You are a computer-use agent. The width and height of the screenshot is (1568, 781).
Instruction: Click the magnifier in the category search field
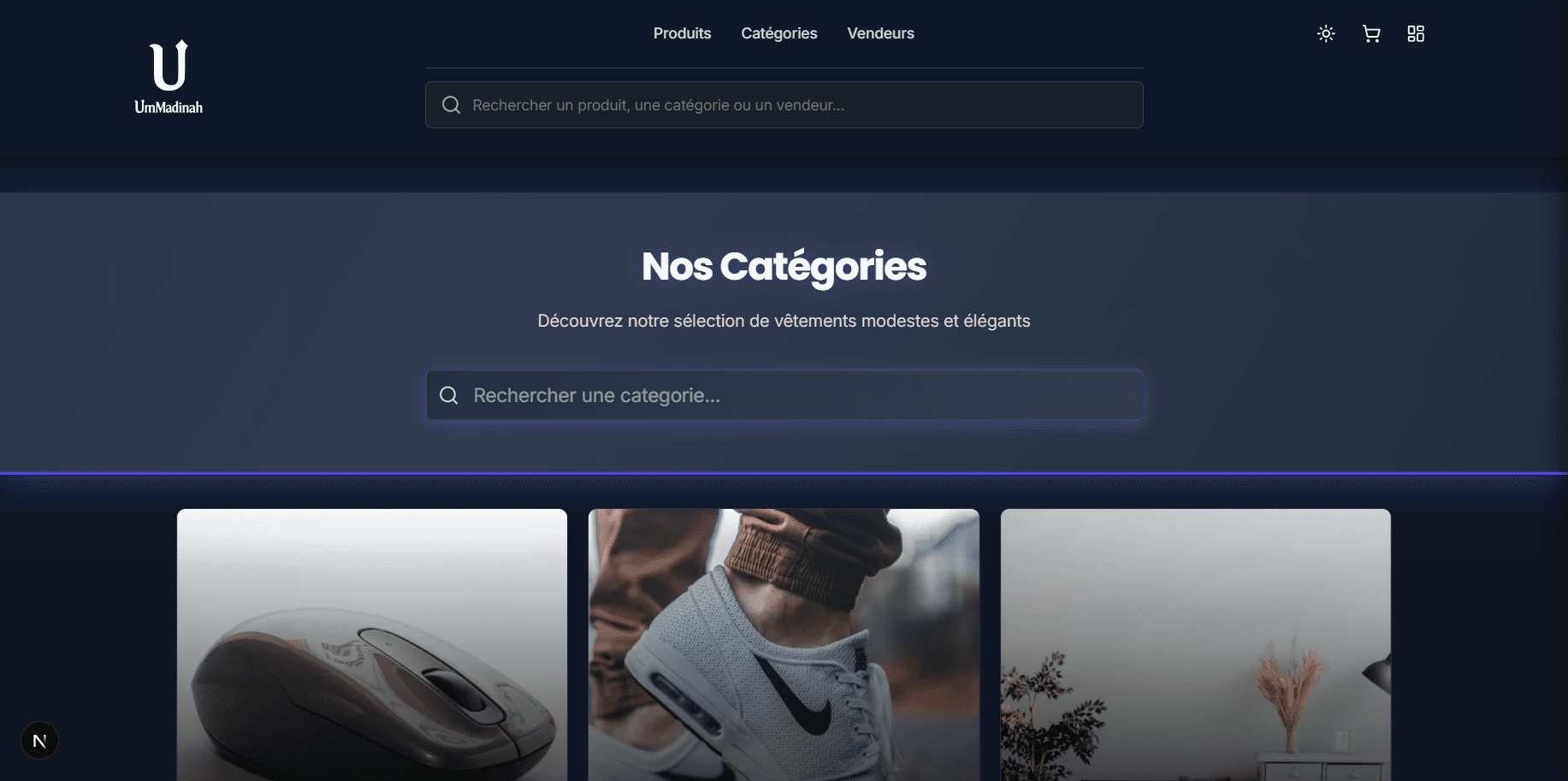click(448, 395)
